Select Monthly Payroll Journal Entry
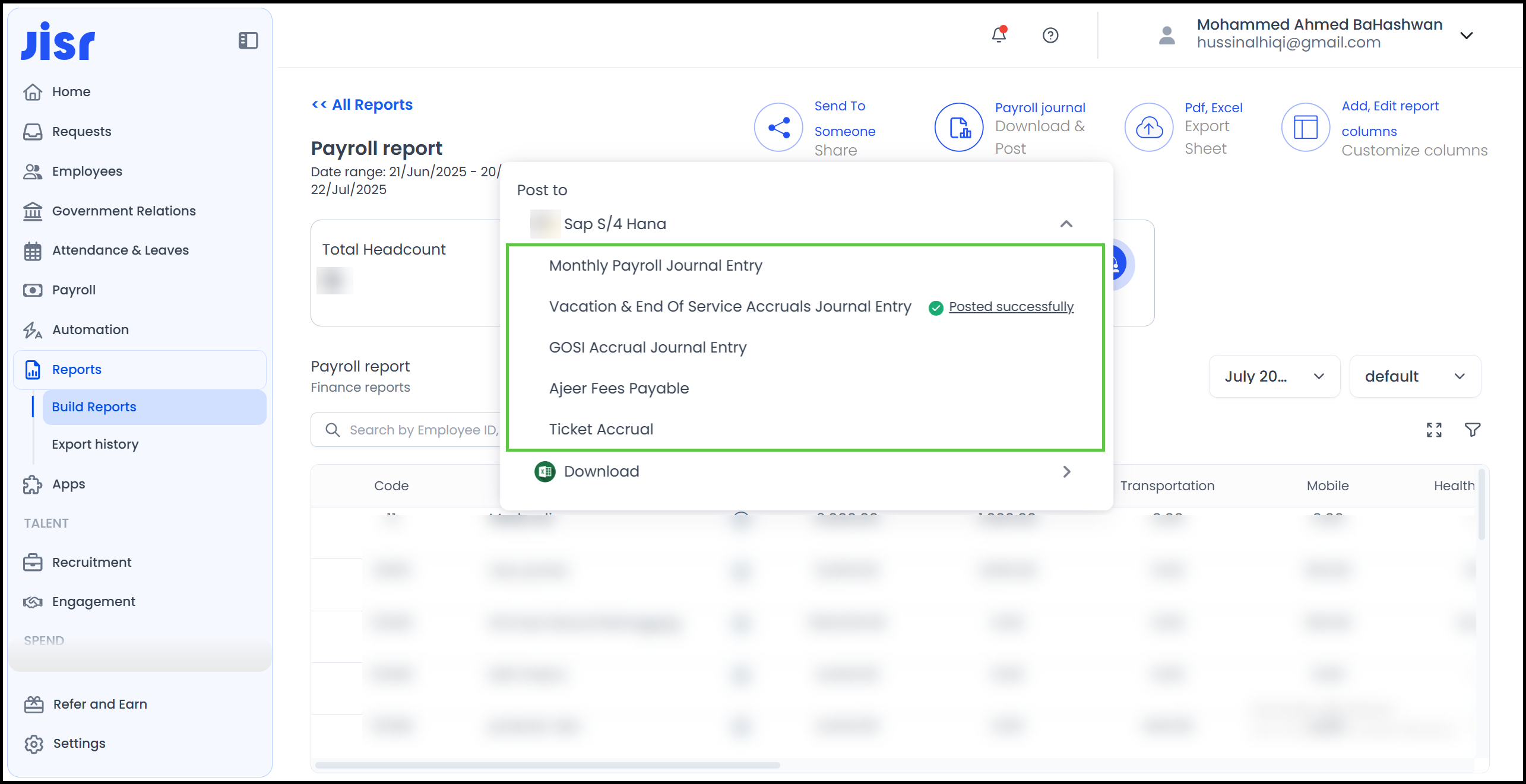This screenshot has width=1526, height=784. [656, 265]
